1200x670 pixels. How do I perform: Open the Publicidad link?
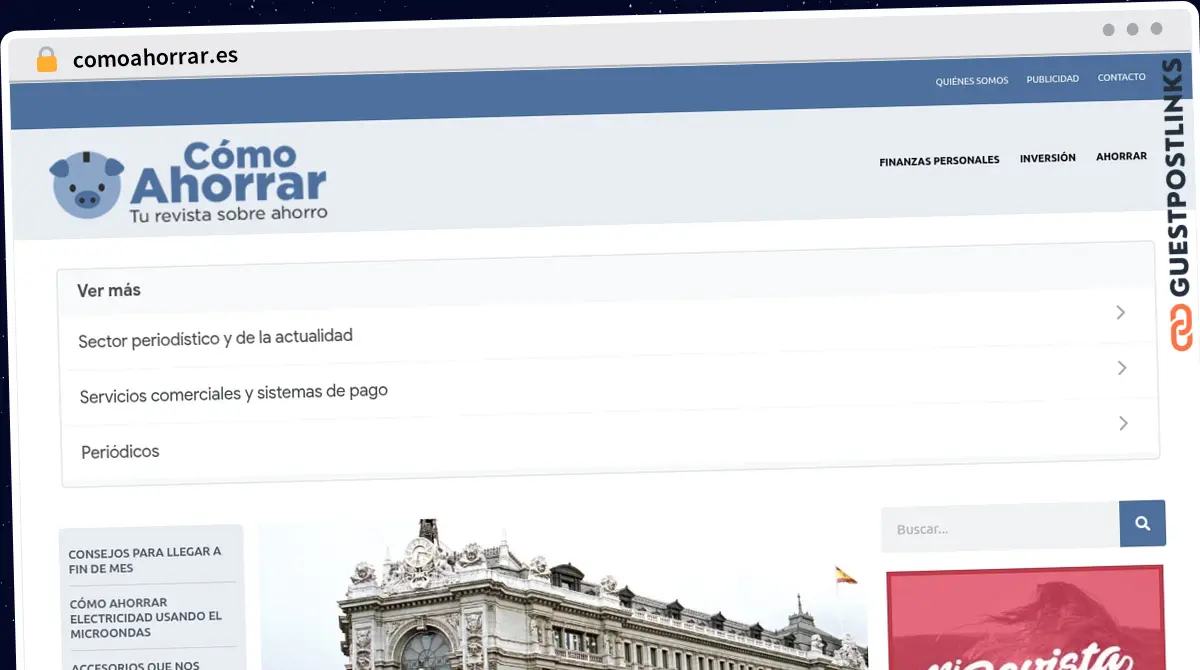[x=1053, y=79]
